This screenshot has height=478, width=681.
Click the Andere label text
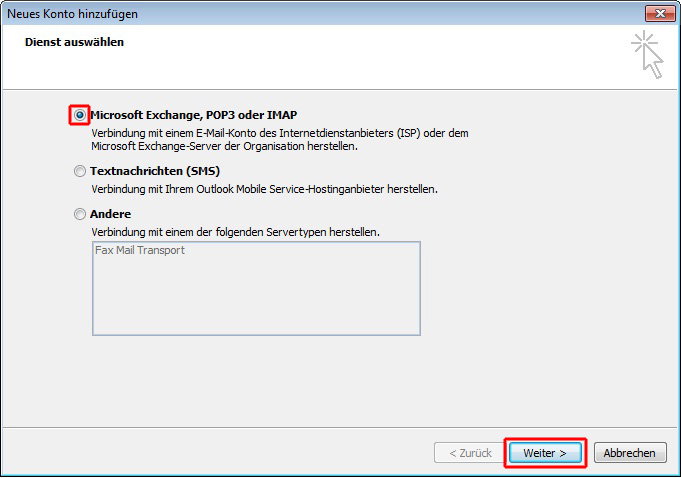click(x=110, y=214)
